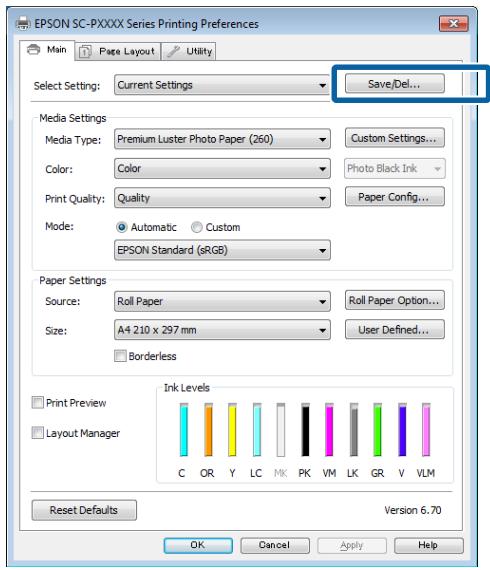Click the Green (GR) ink level bar
This screenshot has width=490, height=570.
378,429
